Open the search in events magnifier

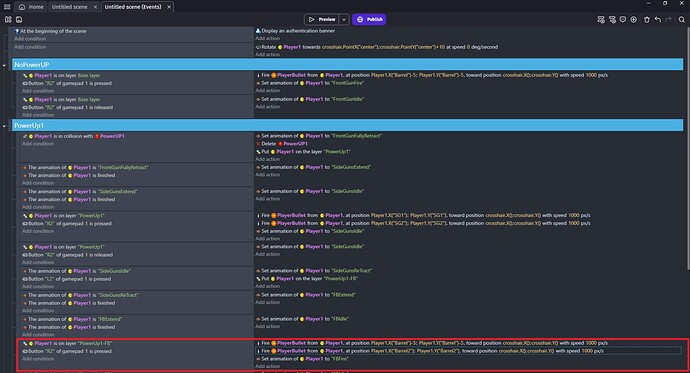click(682, 19)
